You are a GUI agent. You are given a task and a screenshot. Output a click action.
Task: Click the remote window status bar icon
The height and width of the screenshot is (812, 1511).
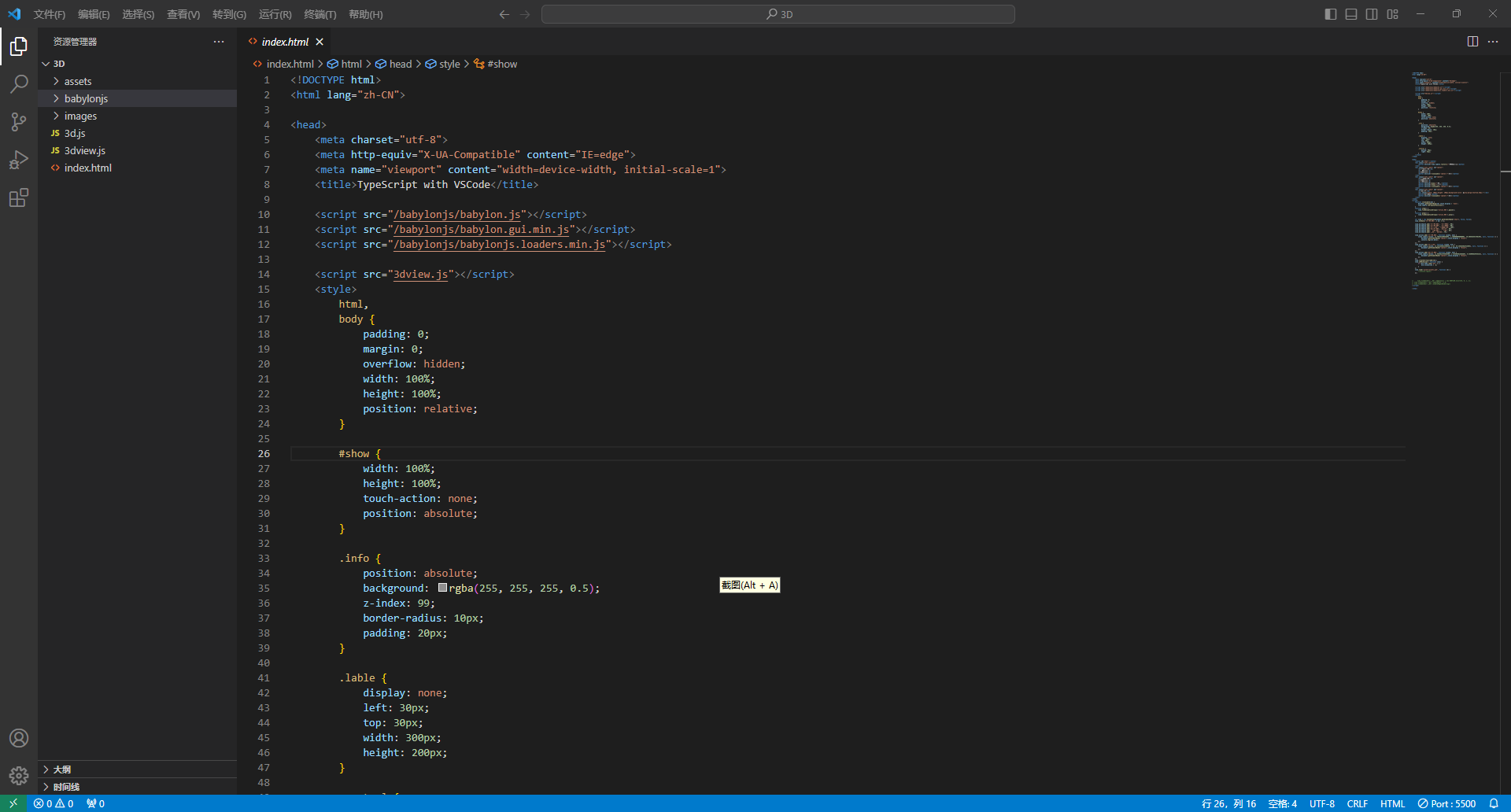[13, 803]
